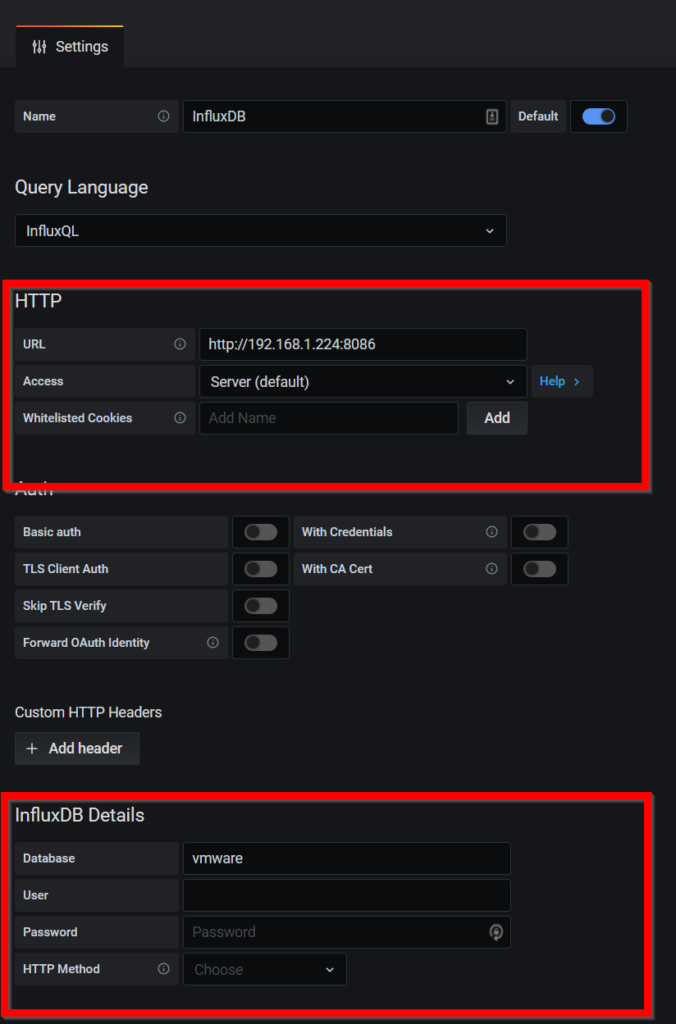Click the info icon beside Name
This screenshot has width=676, height=1024.
point(163,116)
